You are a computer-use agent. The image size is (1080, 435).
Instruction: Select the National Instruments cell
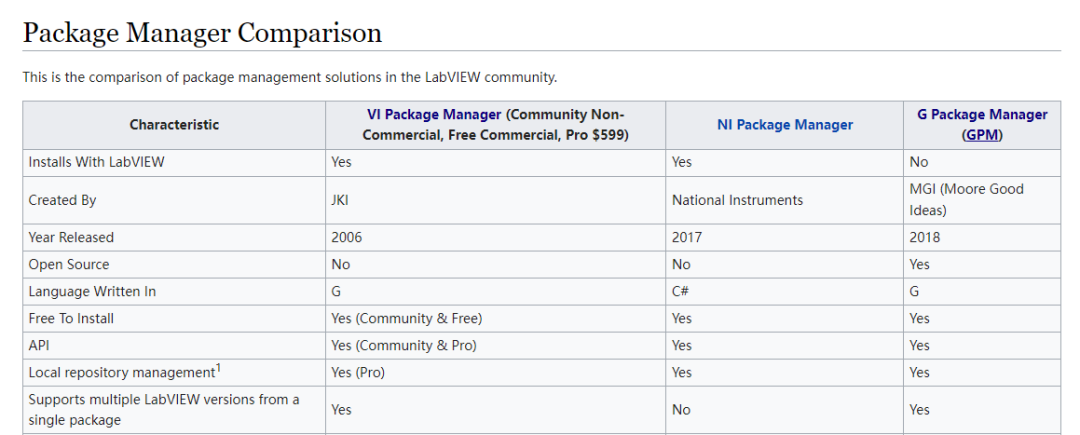point(785,200)
